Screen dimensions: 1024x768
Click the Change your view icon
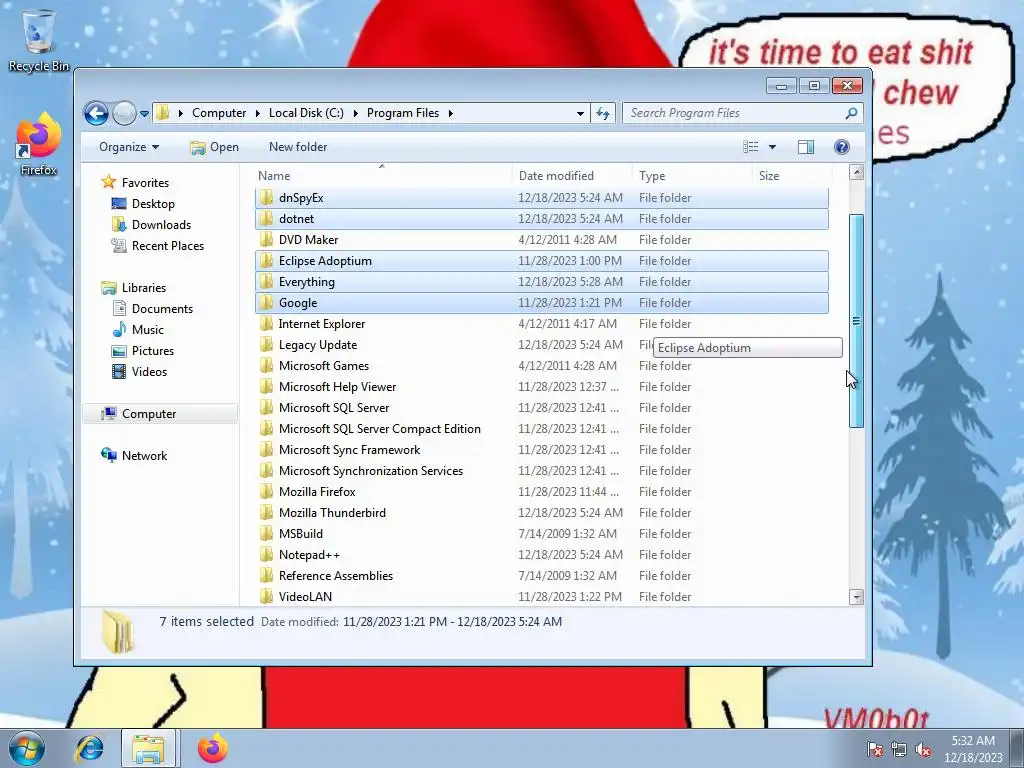[x=751, y=147]
